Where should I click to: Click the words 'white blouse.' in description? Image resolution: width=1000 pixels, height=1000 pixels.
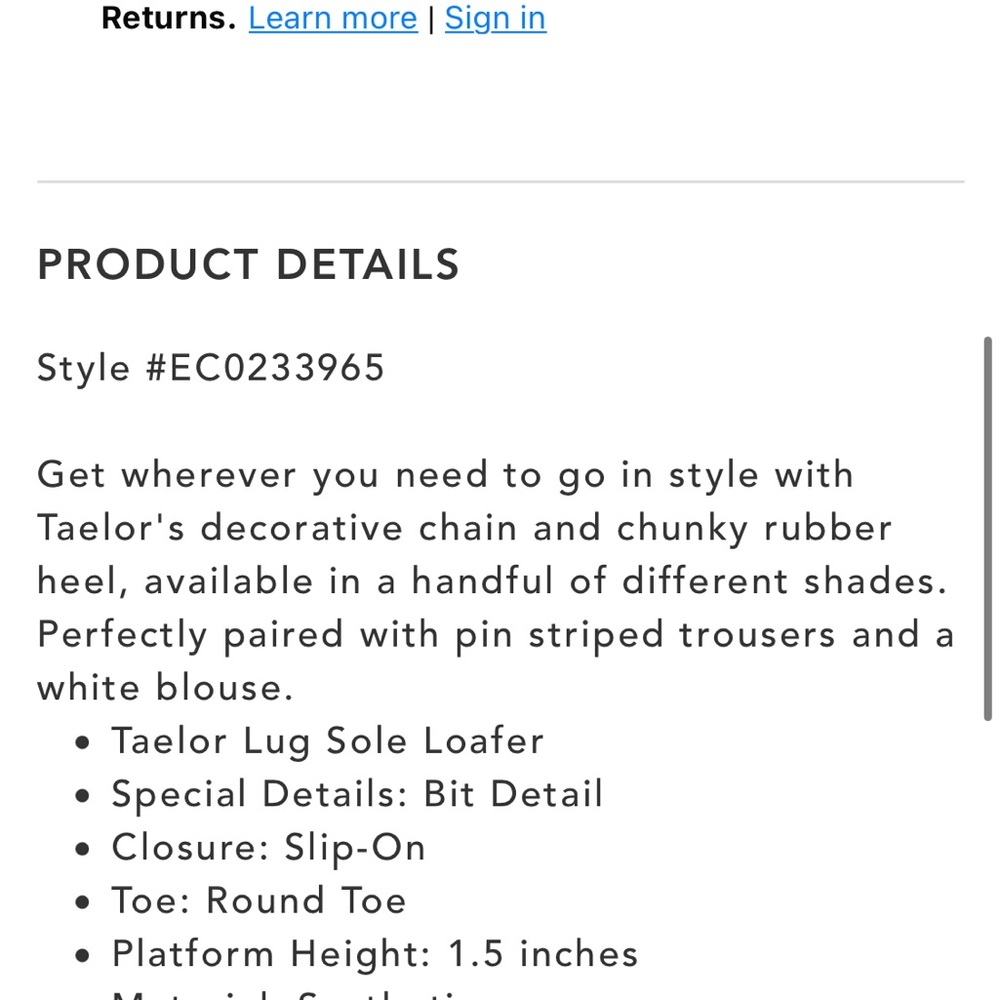coord(165,688)
